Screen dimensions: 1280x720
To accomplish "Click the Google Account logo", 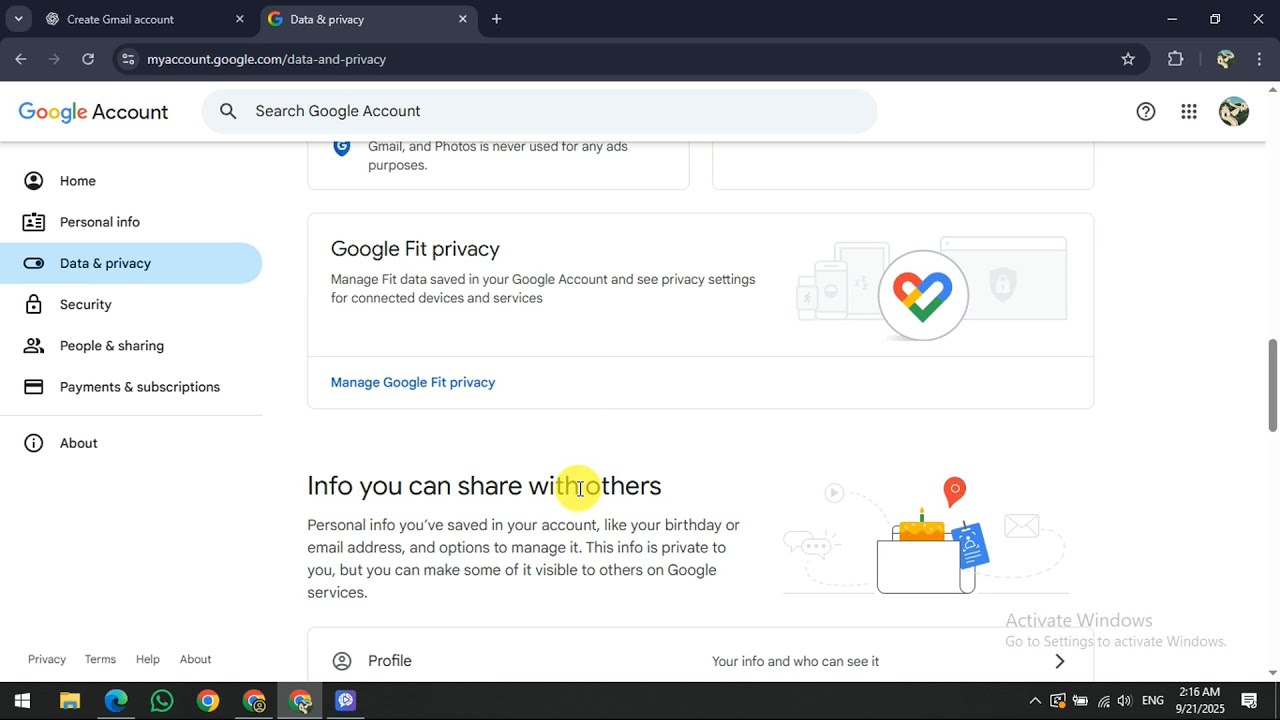I will 93,112.
